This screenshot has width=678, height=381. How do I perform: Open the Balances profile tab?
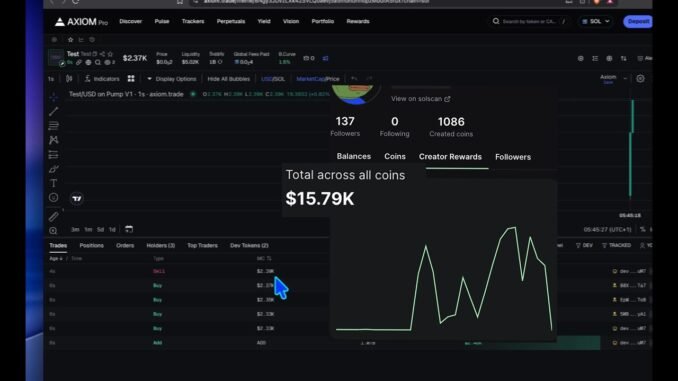click(354, 157)
